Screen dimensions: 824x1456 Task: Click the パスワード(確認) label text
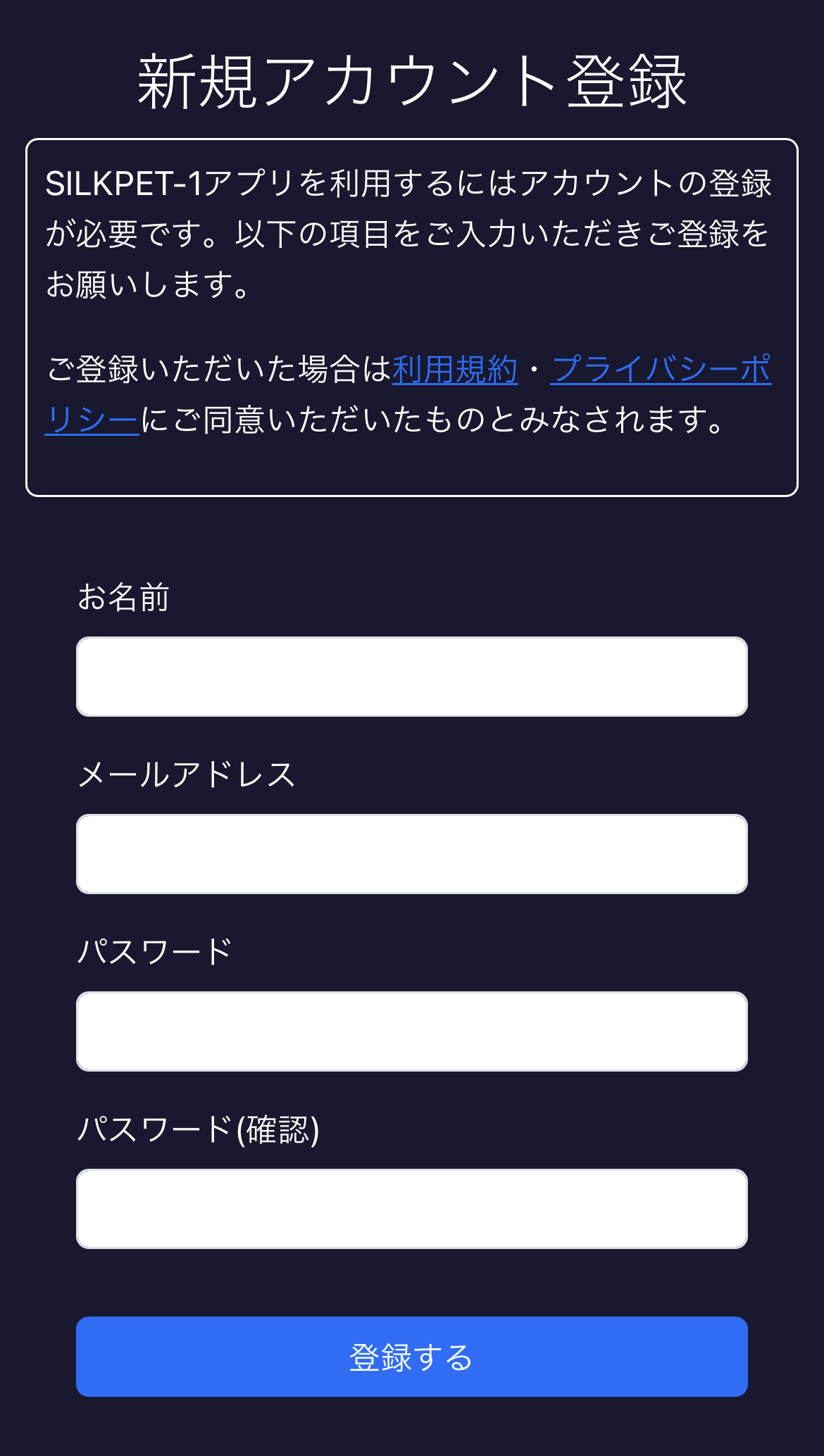[198, 1129]
